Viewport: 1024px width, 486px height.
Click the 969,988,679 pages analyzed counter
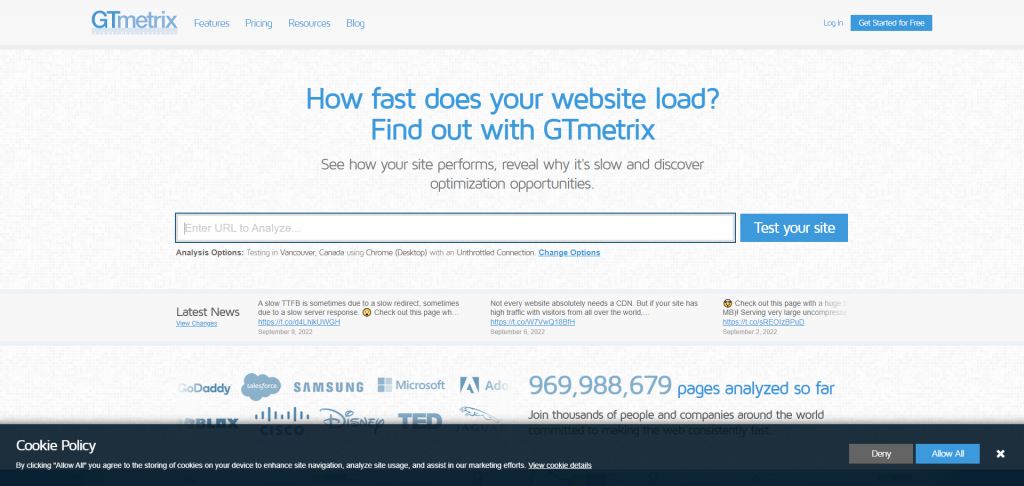coord(681,387)
